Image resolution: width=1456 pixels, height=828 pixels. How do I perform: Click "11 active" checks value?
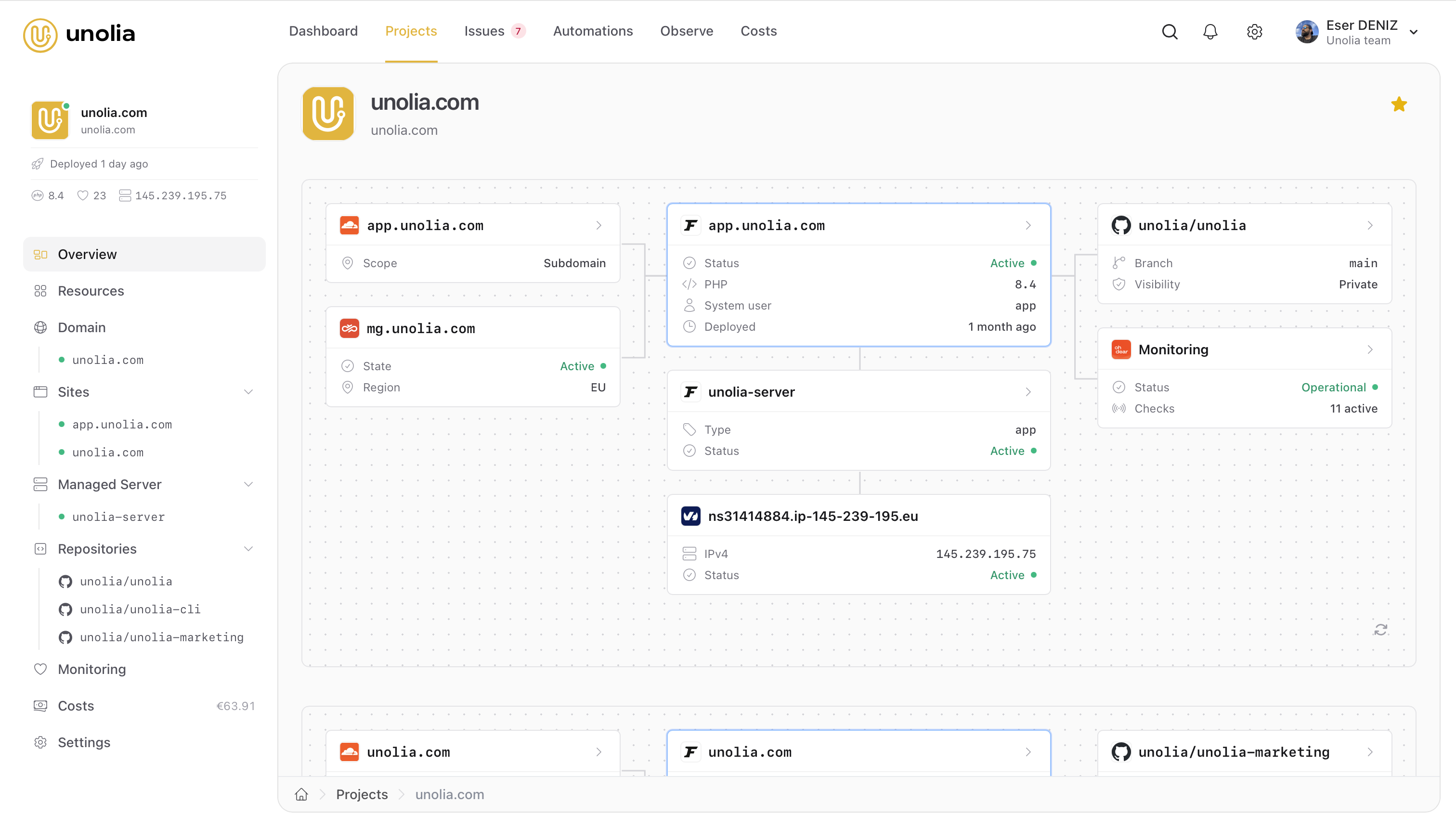pyautogui.click(x=1353, y=408)
